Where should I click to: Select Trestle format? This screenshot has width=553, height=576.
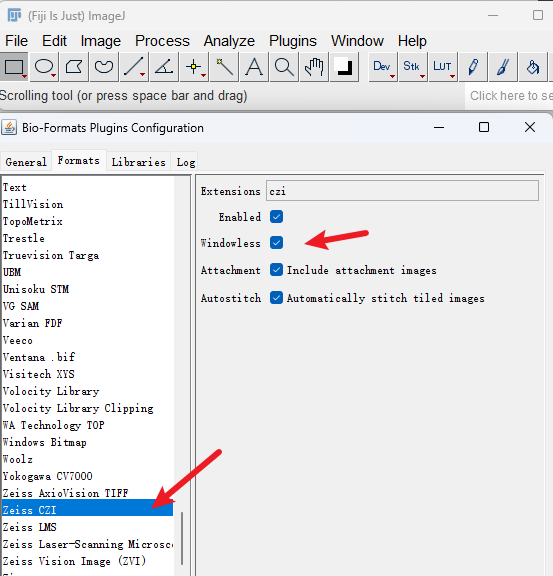coord(87,238)
